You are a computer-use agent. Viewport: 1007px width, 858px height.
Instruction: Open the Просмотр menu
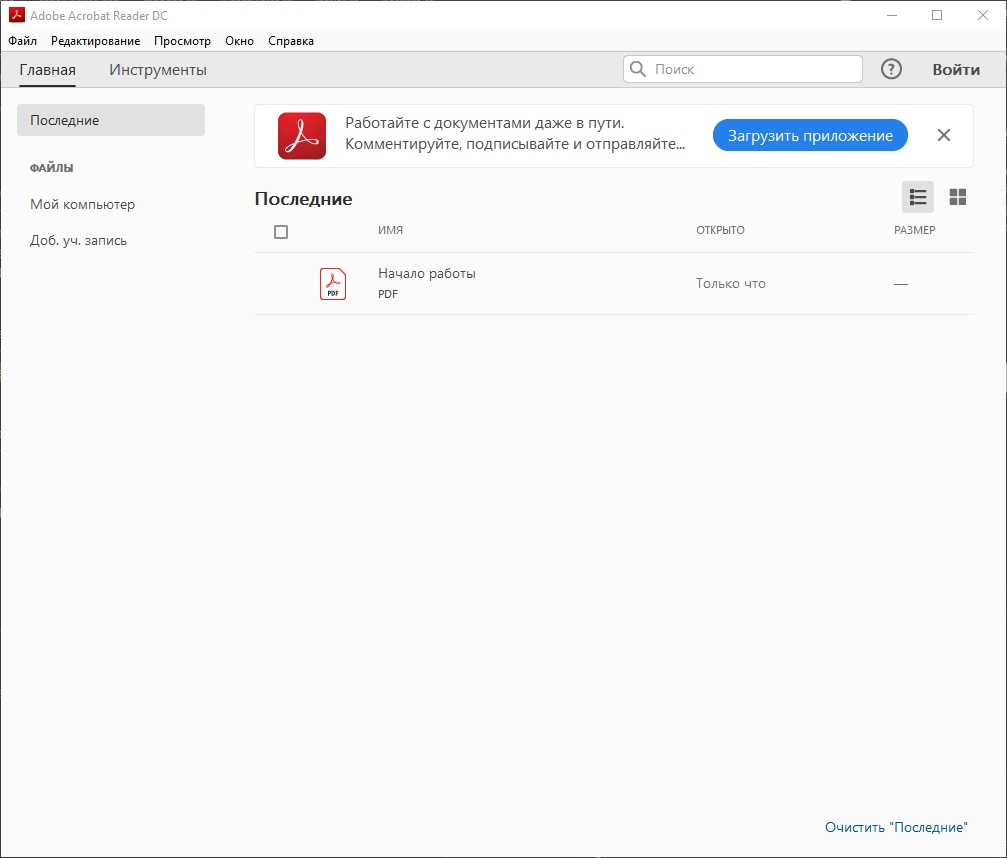pyautogui.click(x=182, y=40)
